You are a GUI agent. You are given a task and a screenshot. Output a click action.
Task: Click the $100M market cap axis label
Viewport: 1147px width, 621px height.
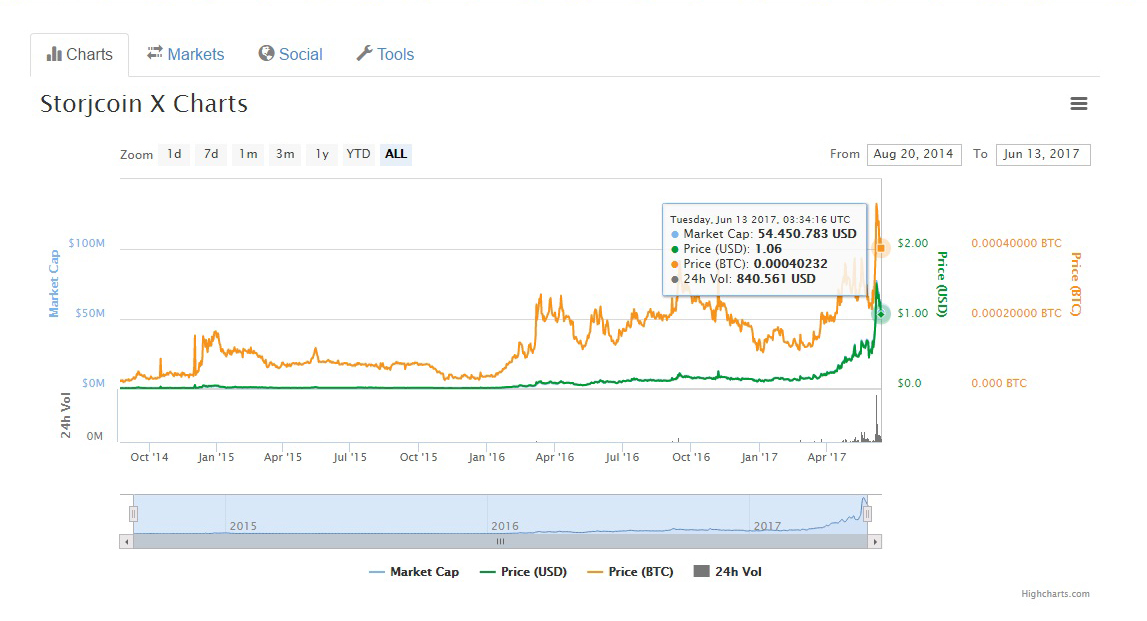pyautogui.click(x=86, y=243)
